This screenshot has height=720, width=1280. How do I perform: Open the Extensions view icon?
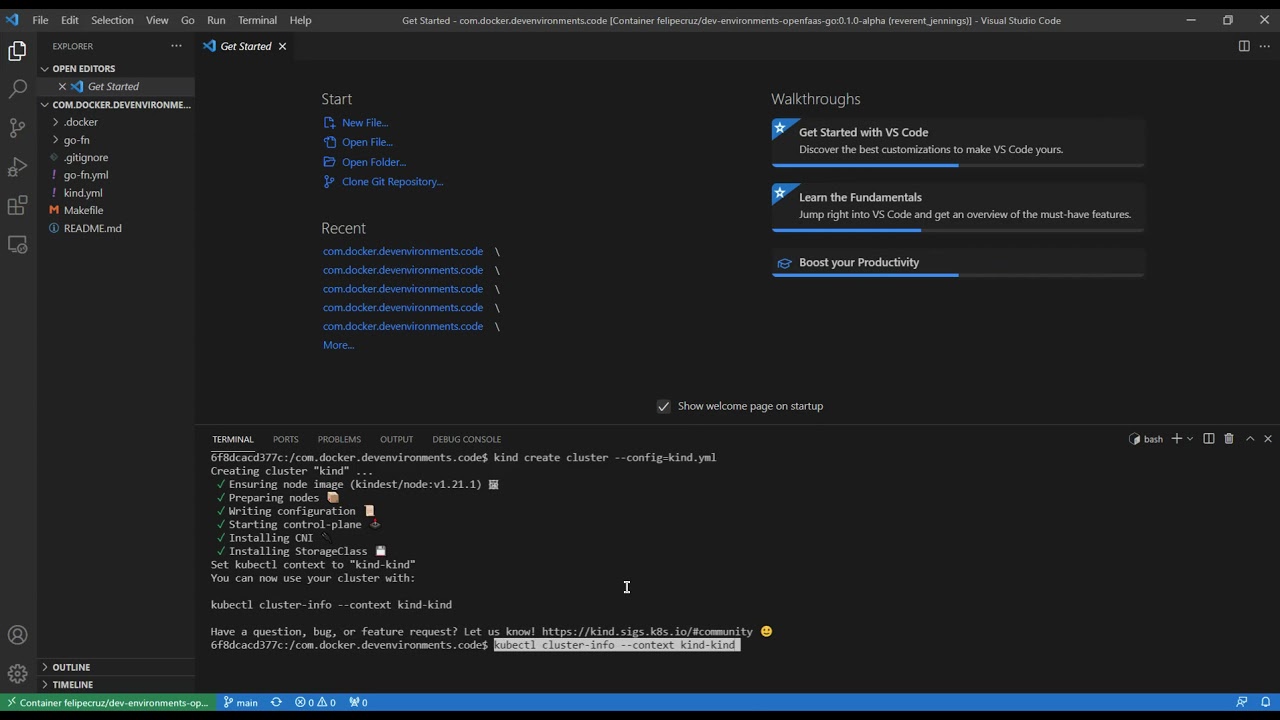click(x=17, y=206)
